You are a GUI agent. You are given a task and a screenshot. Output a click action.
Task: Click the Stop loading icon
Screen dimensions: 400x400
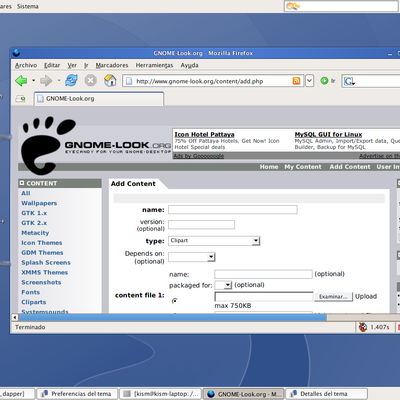coord(91,81)
